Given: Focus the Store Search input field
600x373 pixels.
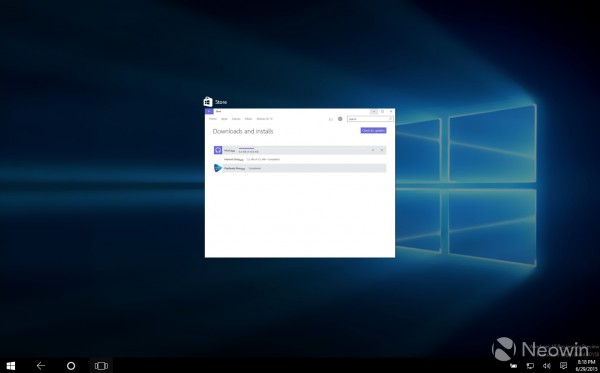Looking at the screenshot, I should coord(370,119).
